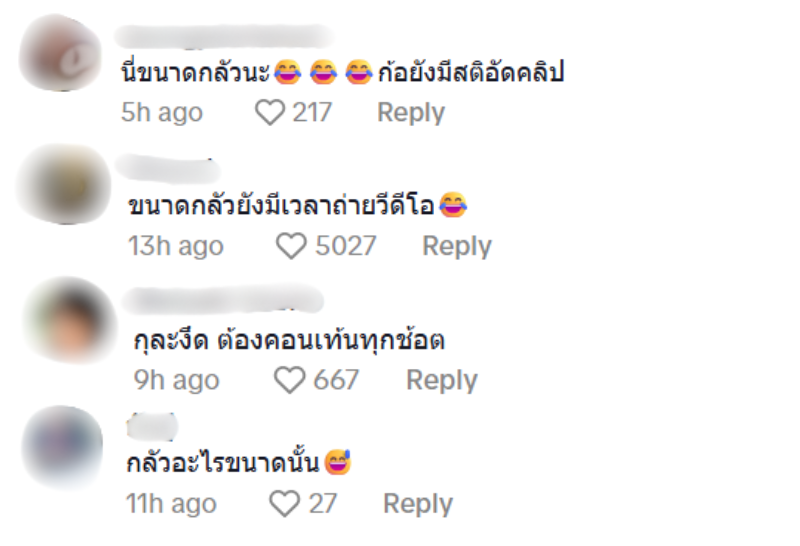Like the comment with 667 likes
The image size is (800, 546).
tap(289, 380)
